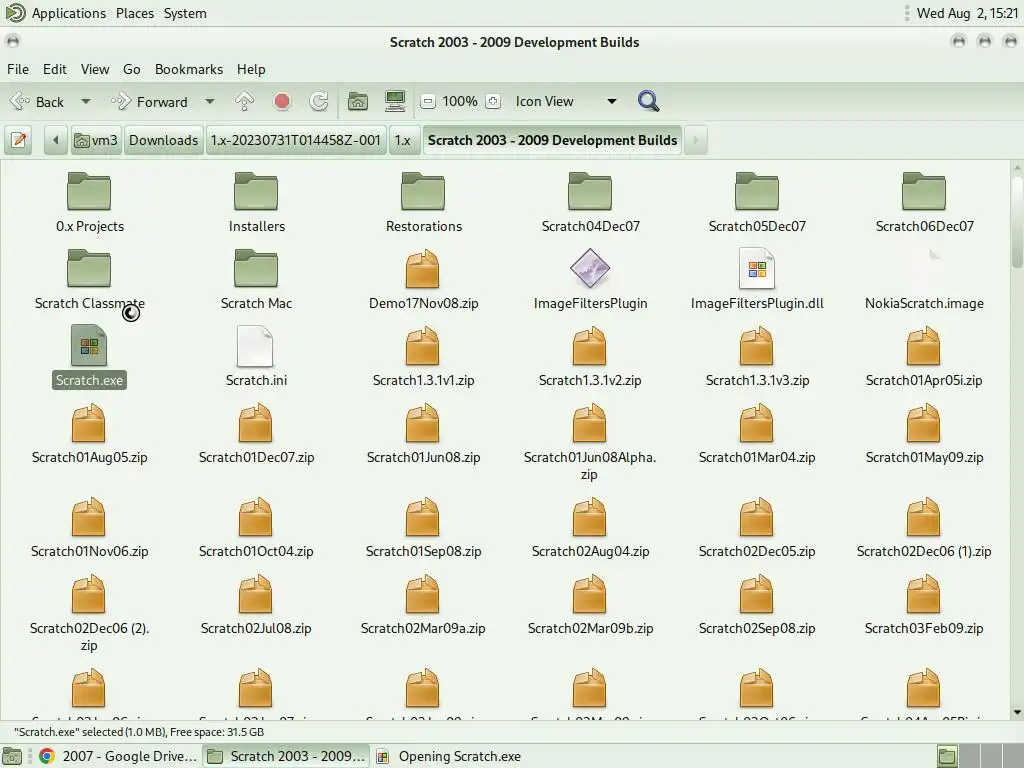Click the clock showing Wed Aug 2
Image resolution: width=1024 pixels, height=768 pixels.
click(967, 13)
